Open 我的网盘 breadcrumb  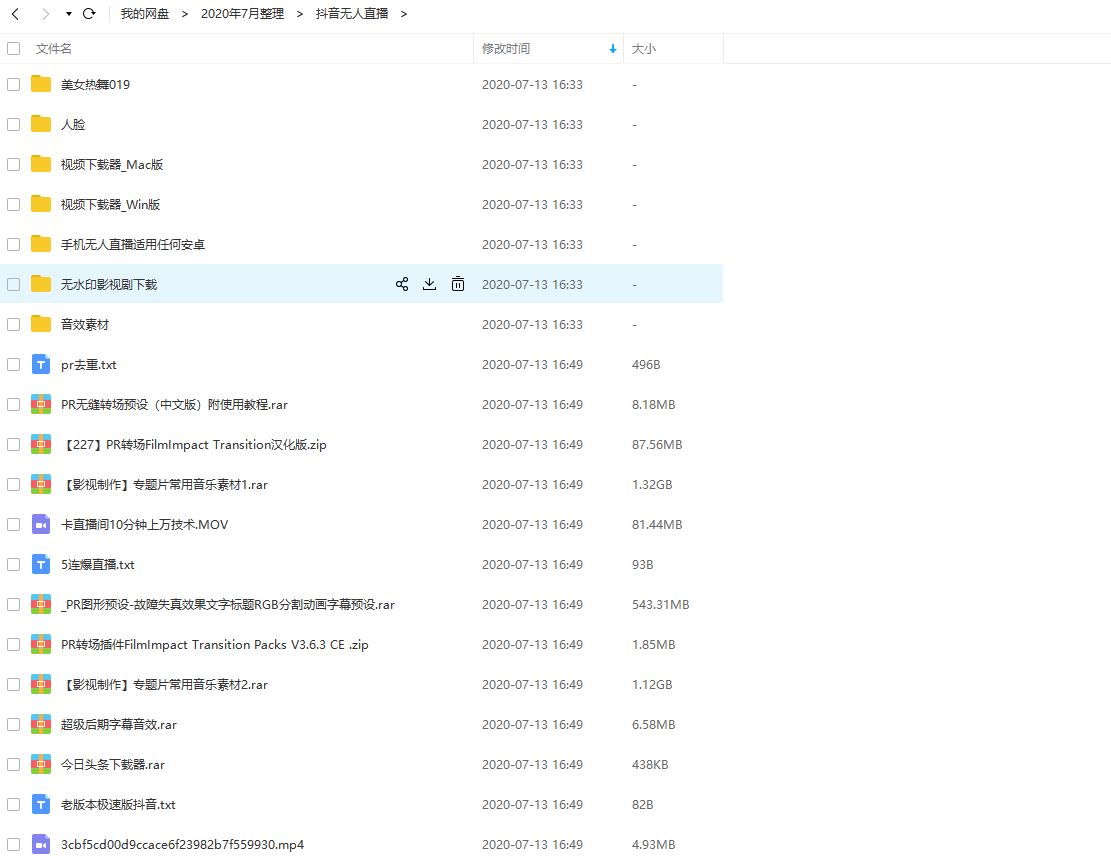[x=145, y=13]
